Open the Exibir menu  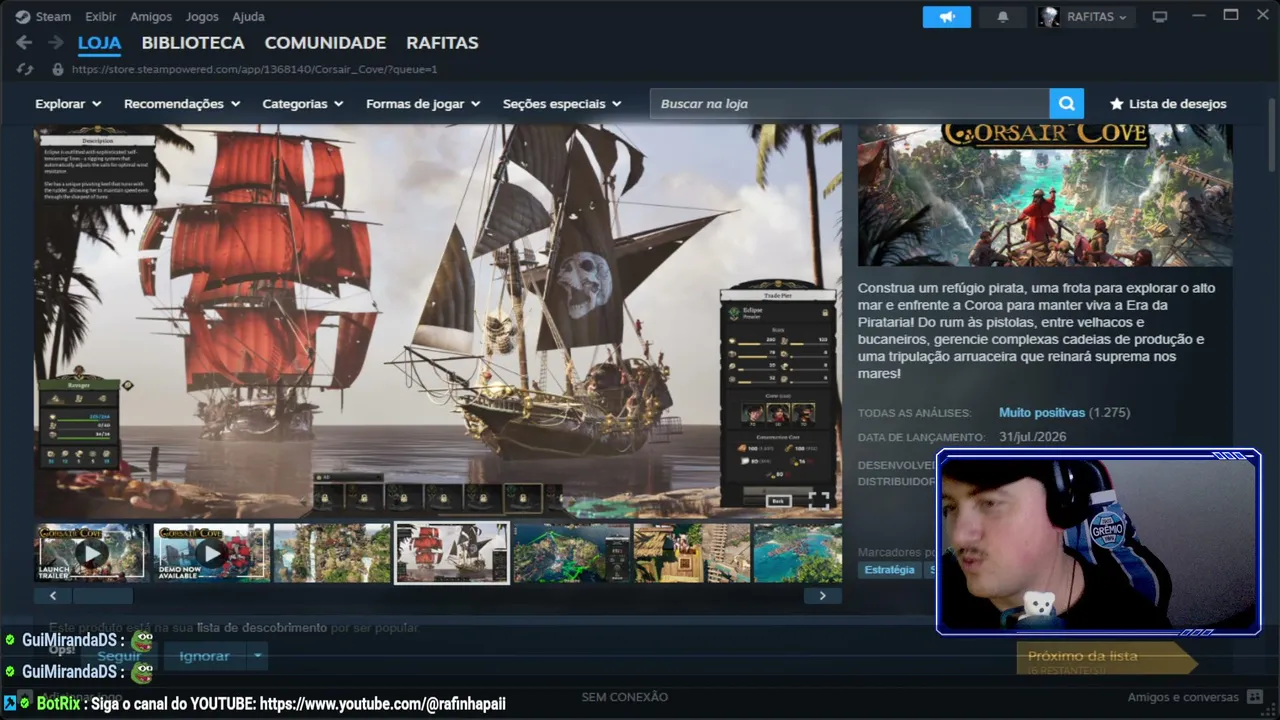click(x=100, y=17)
